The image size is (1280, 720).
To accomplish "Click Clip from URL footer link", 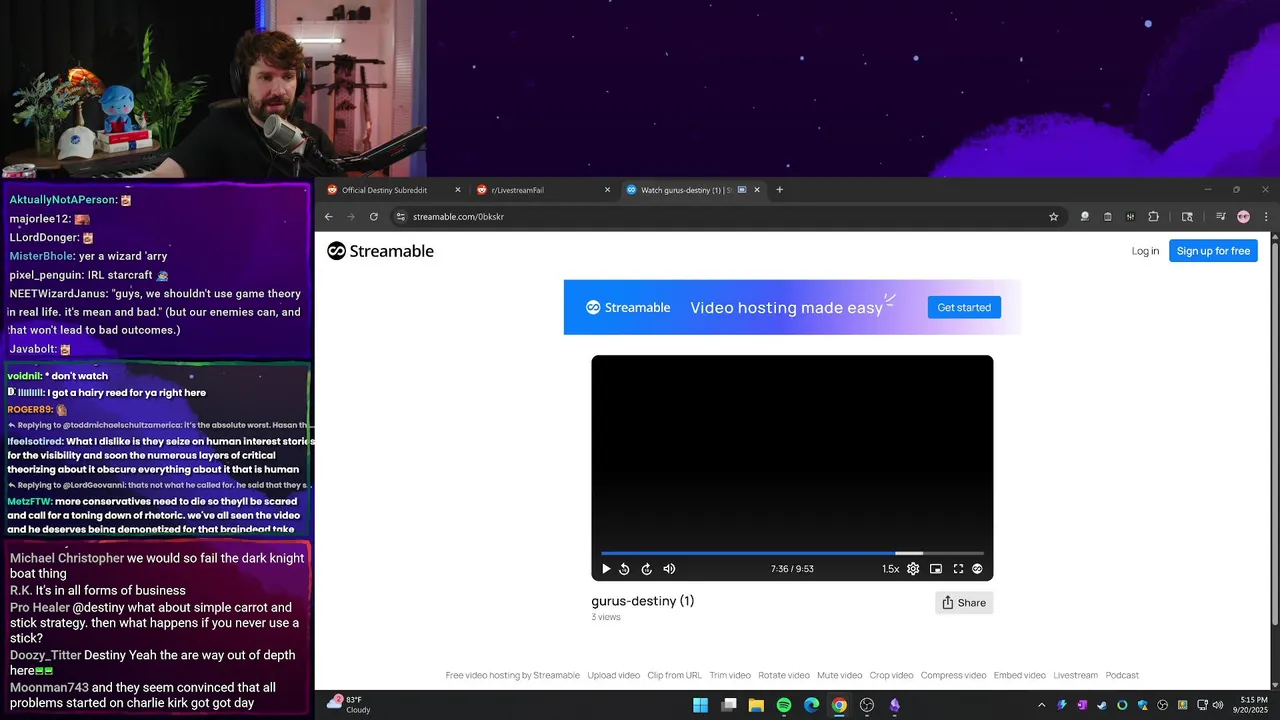I will tap(675, 675).
